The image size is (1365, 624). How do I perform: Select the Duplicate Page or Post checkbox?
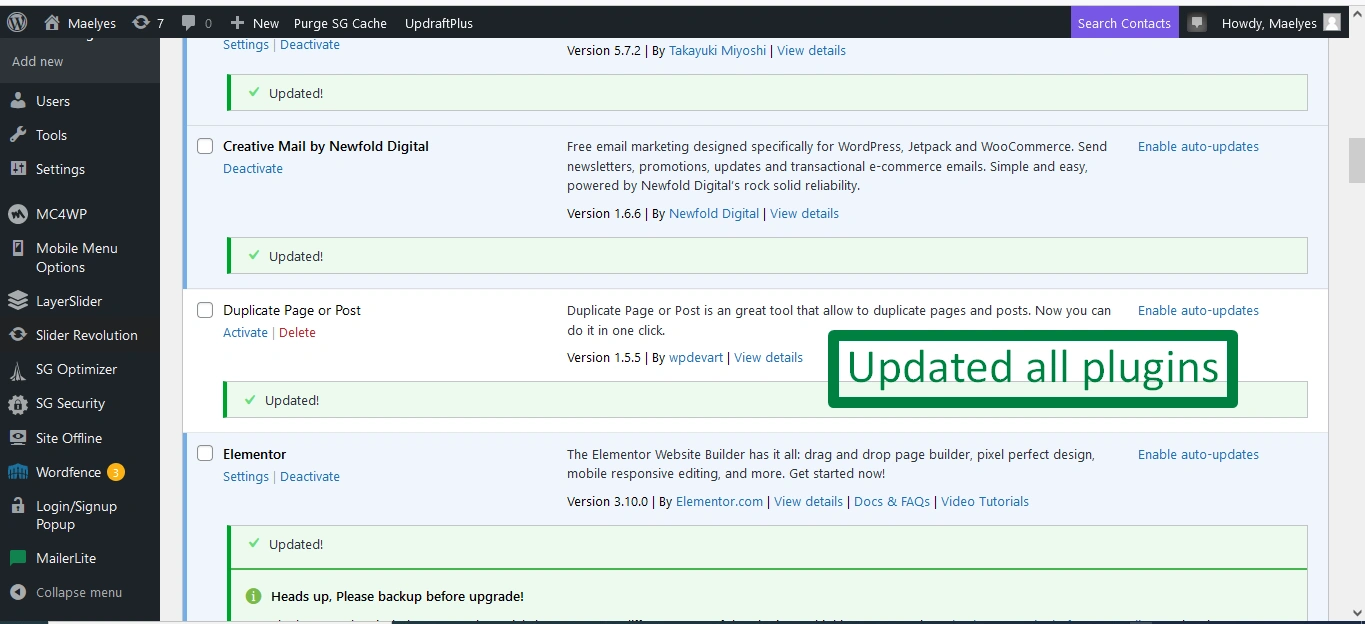point(205,310)
